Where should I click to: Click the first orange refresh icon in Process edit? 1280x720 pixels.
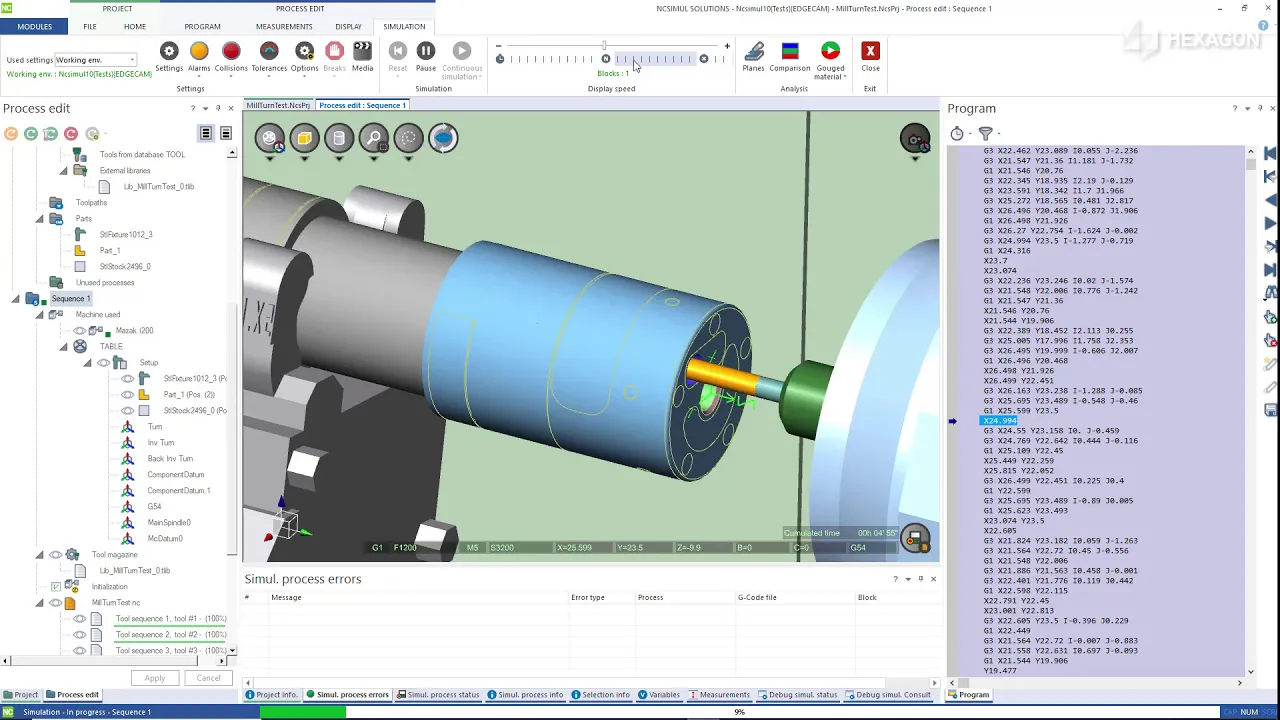click(11, 134)
